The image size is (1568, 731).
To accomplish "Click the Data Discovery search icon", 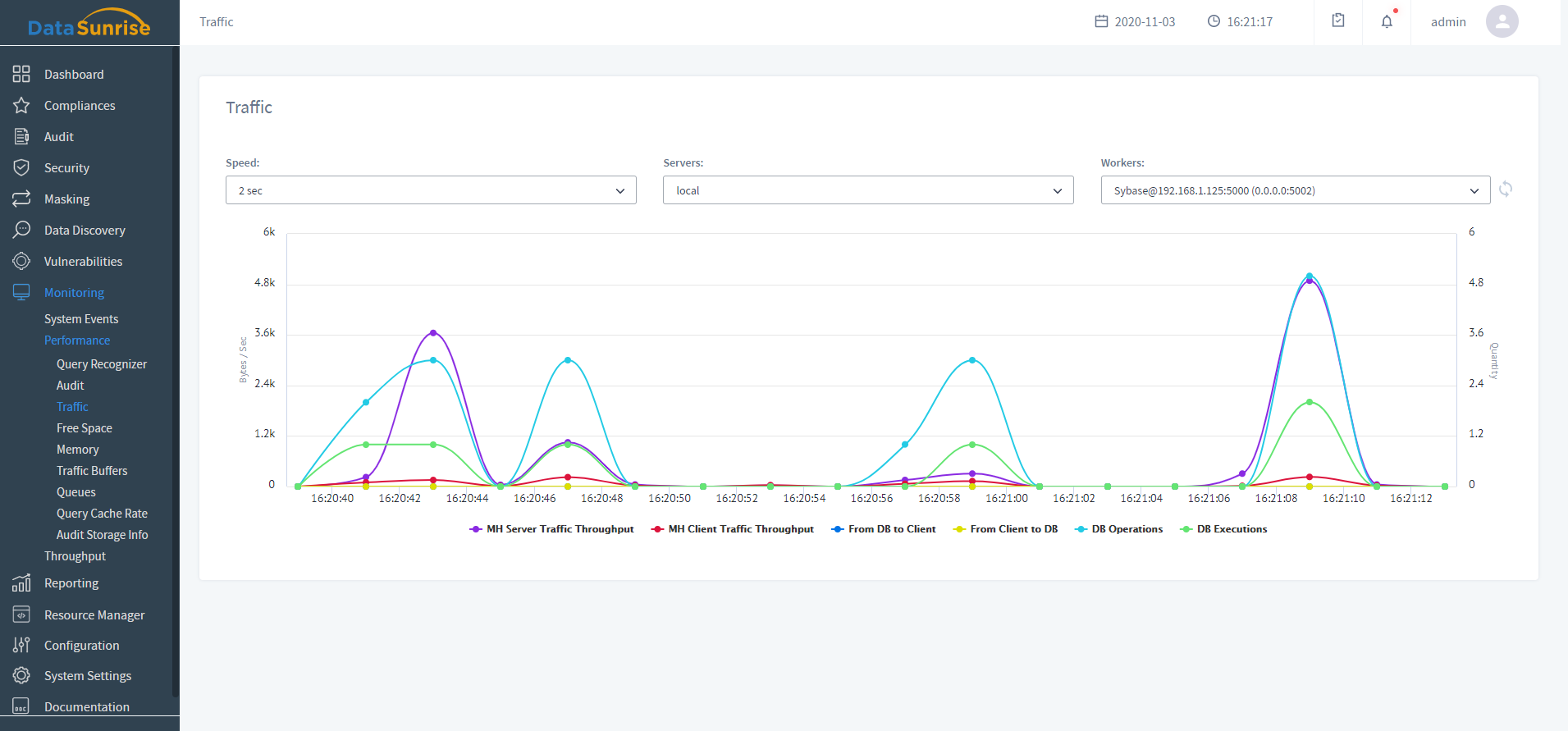I will pos(21,230).
